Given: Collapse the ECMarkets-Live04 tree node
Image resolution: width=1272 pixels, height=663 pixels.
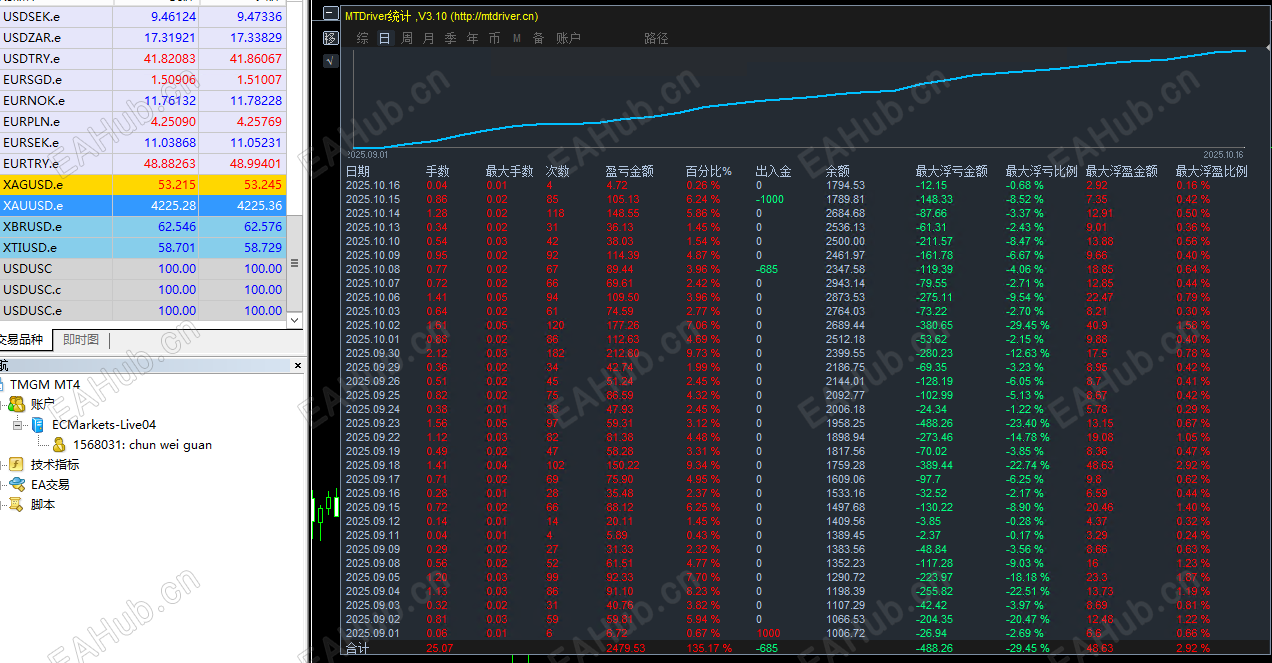Looking at the screenshot, I should (x=16, y=425).
